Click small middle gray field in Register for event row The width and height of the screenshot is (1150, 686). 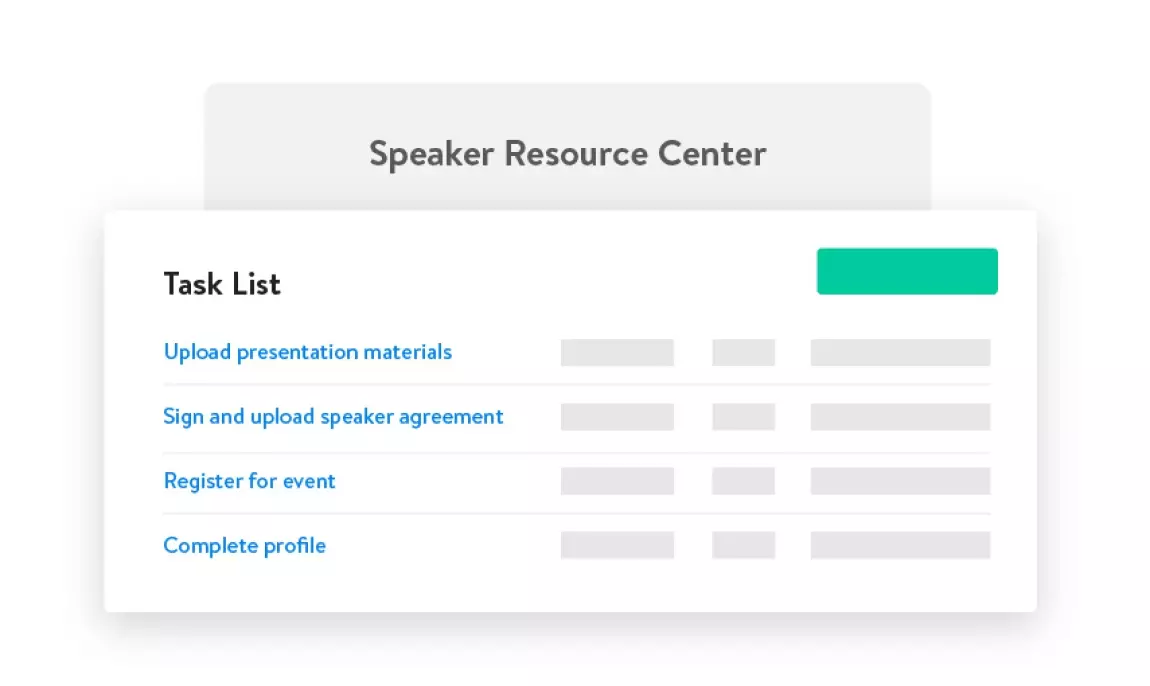[743, 481]
